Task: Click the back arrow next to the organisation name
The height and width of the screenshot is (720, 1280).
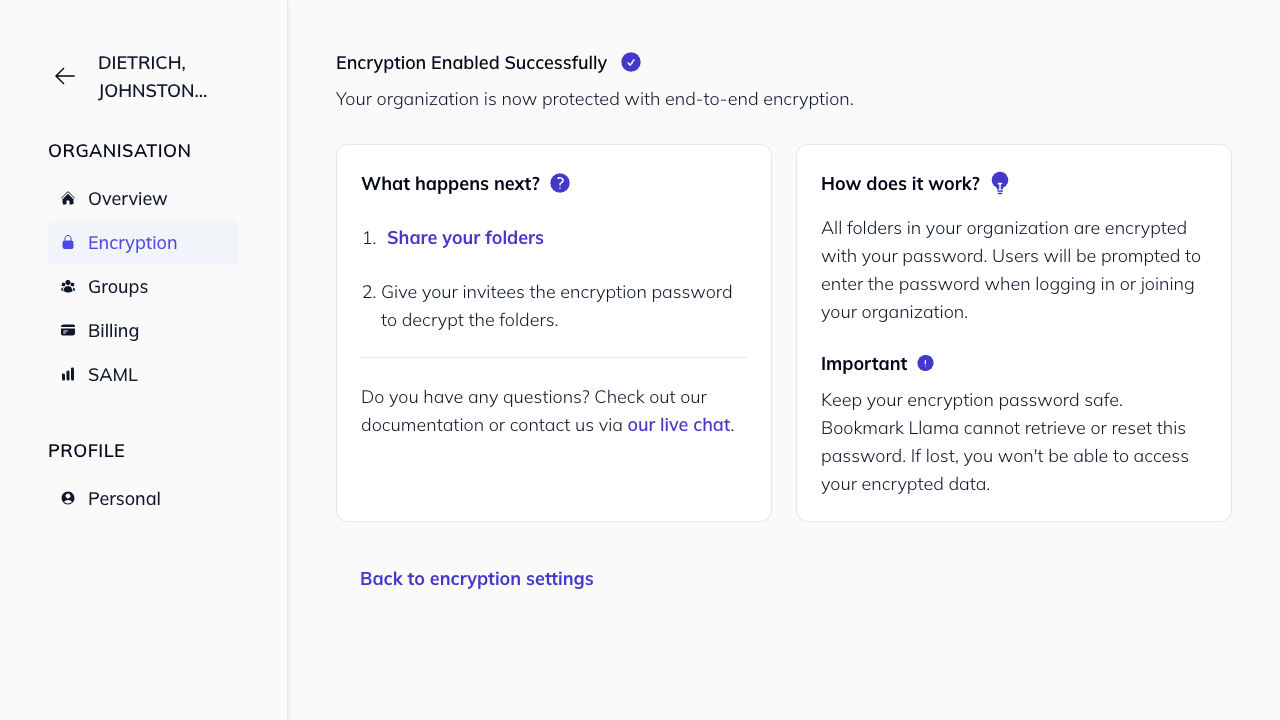Action: point(64,76)
